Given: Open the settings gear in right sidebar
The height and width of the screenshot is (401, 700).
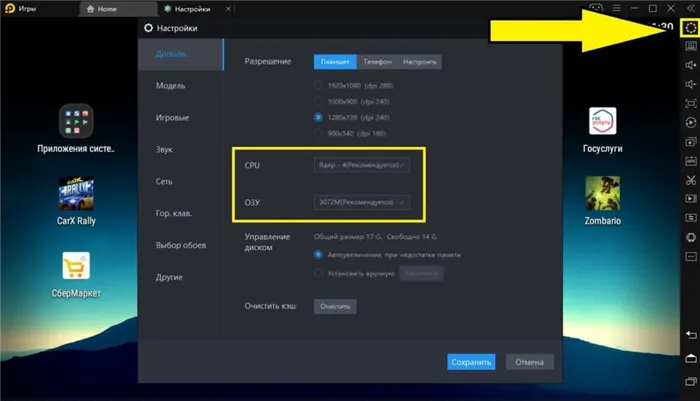Looking at the screenshot, I should click(691, 28).
